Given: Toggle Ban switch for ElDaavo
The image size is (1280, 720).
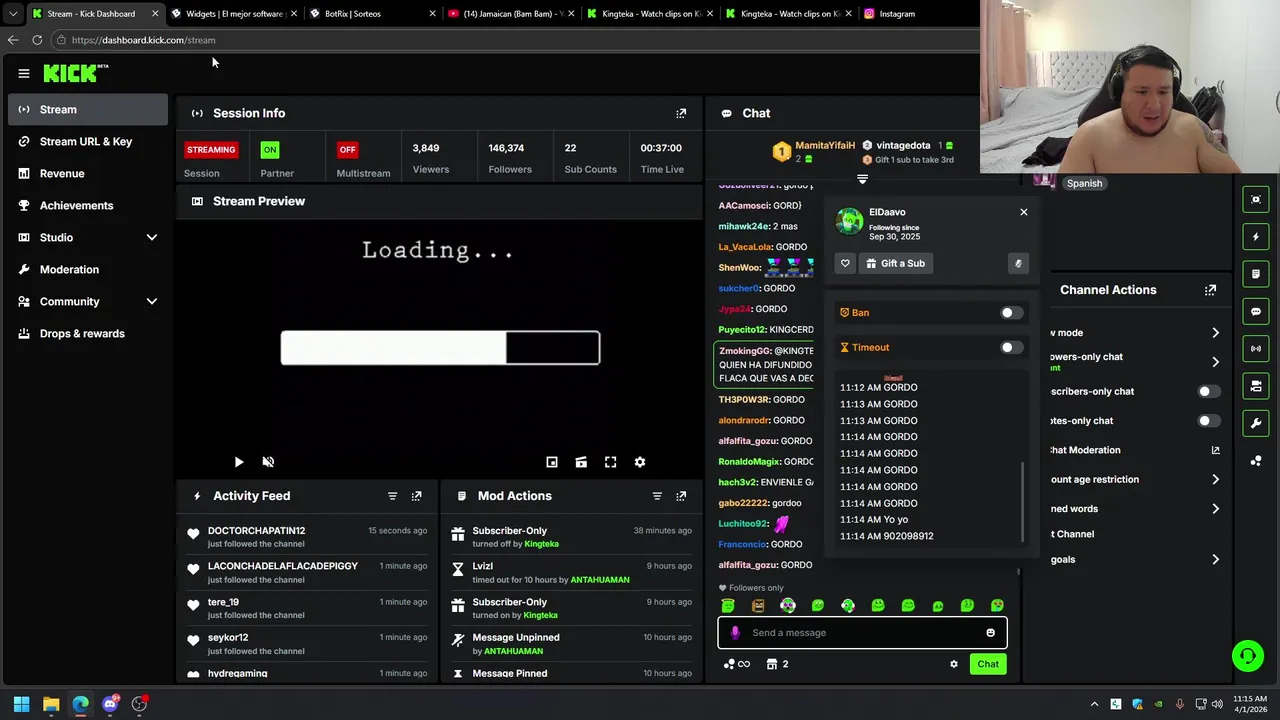Looking at the screenshot, I should [x=1011, y=313].
